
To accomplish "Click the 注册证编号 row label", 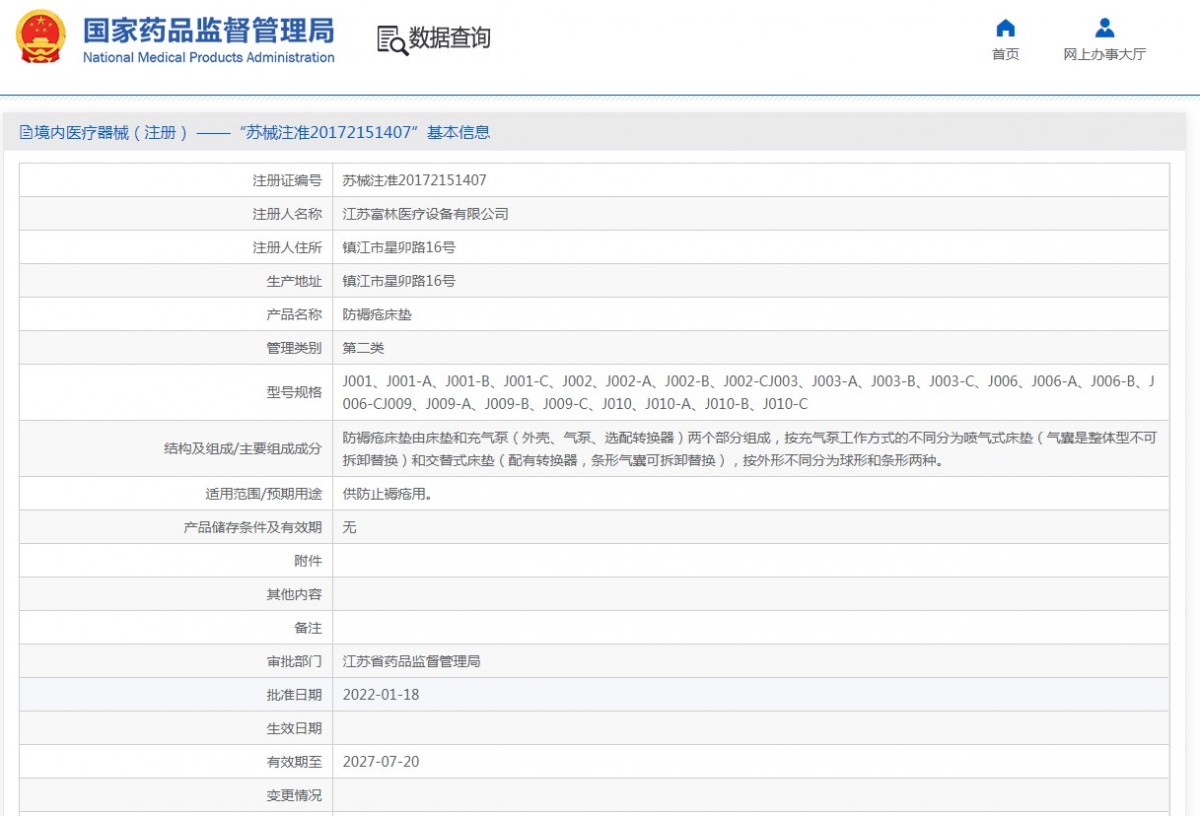I will (x=287, y=181).
